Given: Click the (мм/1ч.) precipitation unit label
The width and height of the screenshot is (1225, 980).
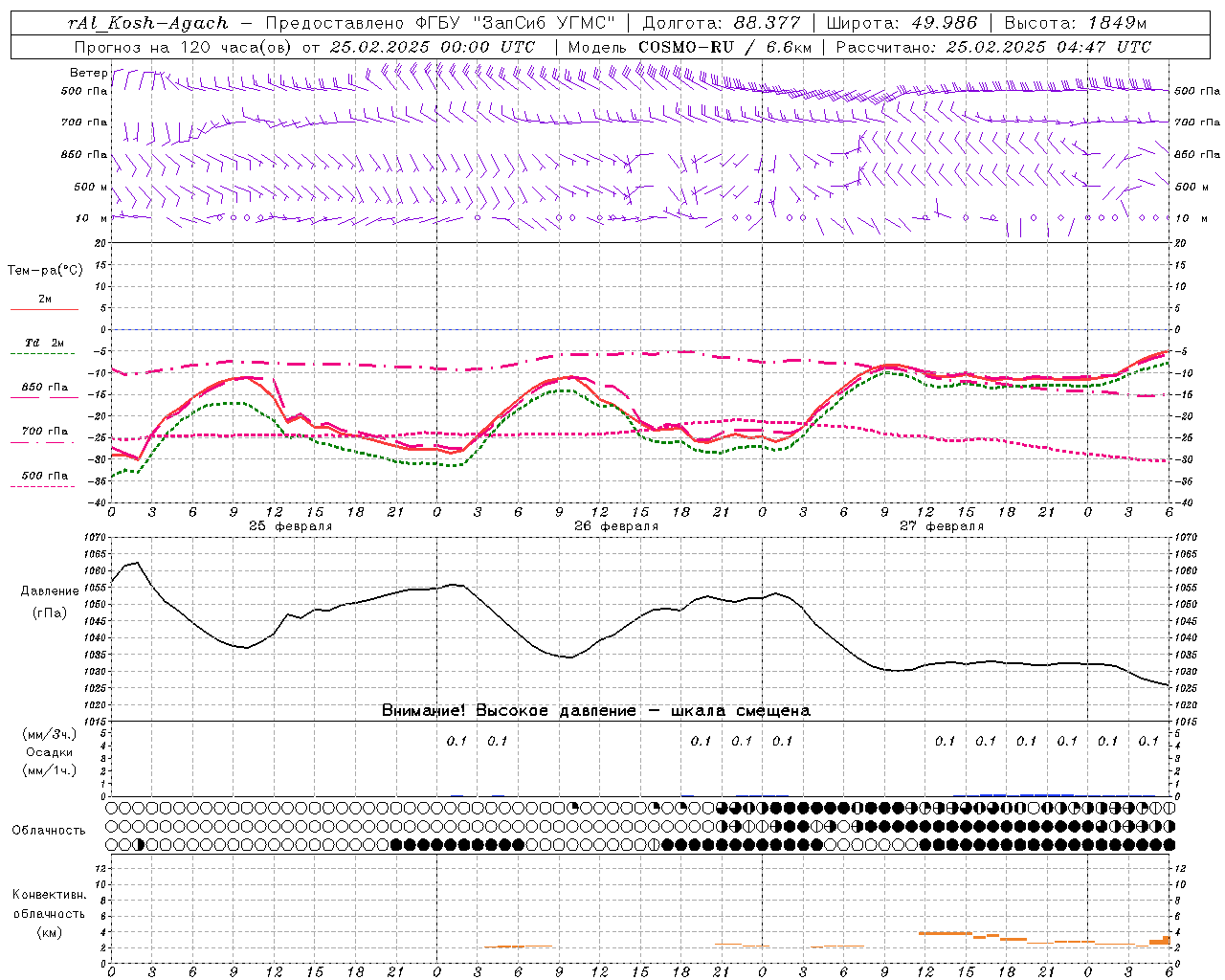Looking at the screenshot, I should (x=50, y=770).
